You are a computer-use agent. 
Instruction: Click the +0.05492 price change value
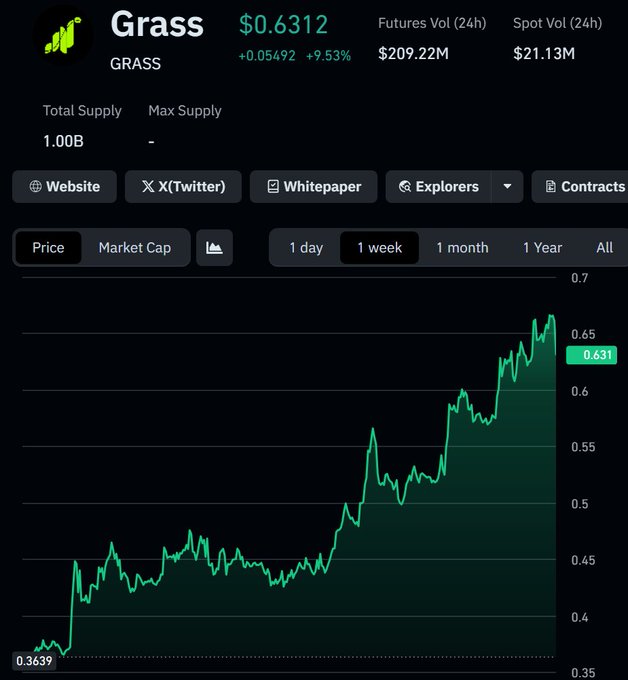coord(267,56)
